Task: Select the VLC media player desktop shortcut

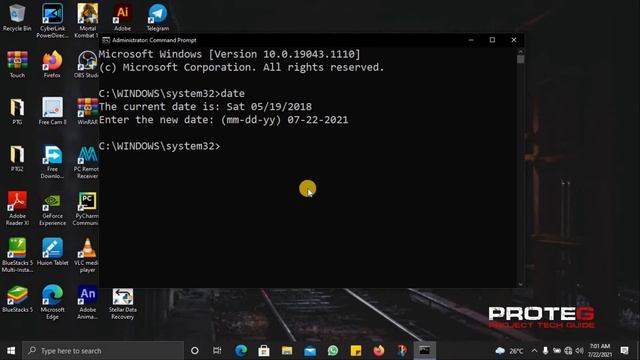Action: click(x=87, y=255)
